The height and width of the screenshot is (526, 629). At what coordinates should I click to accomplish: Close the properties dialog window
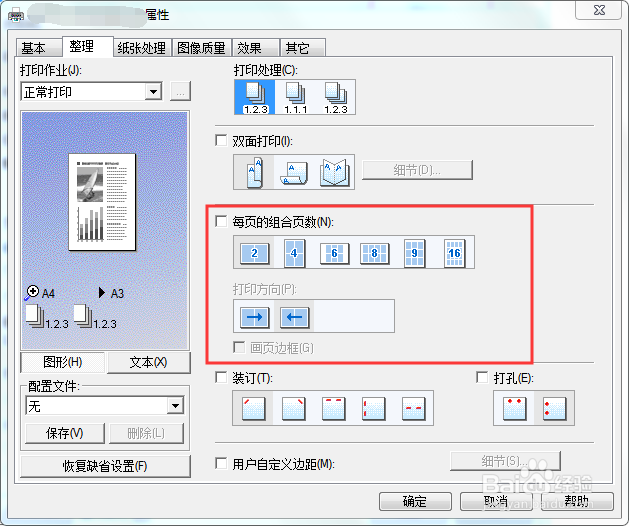[599, 10]
